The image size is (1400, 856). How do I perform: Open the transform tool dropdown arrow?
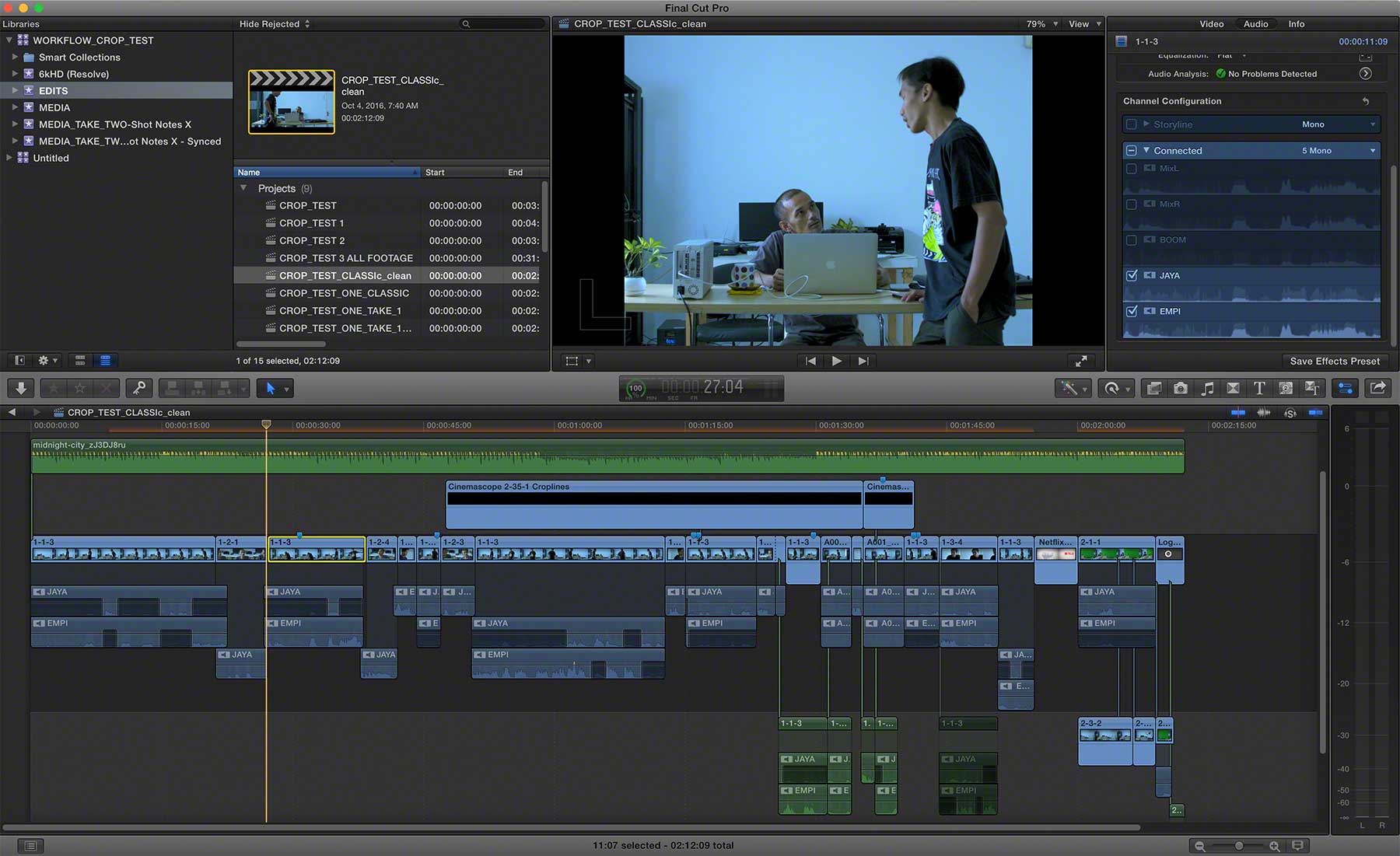(x=589, y=361)
